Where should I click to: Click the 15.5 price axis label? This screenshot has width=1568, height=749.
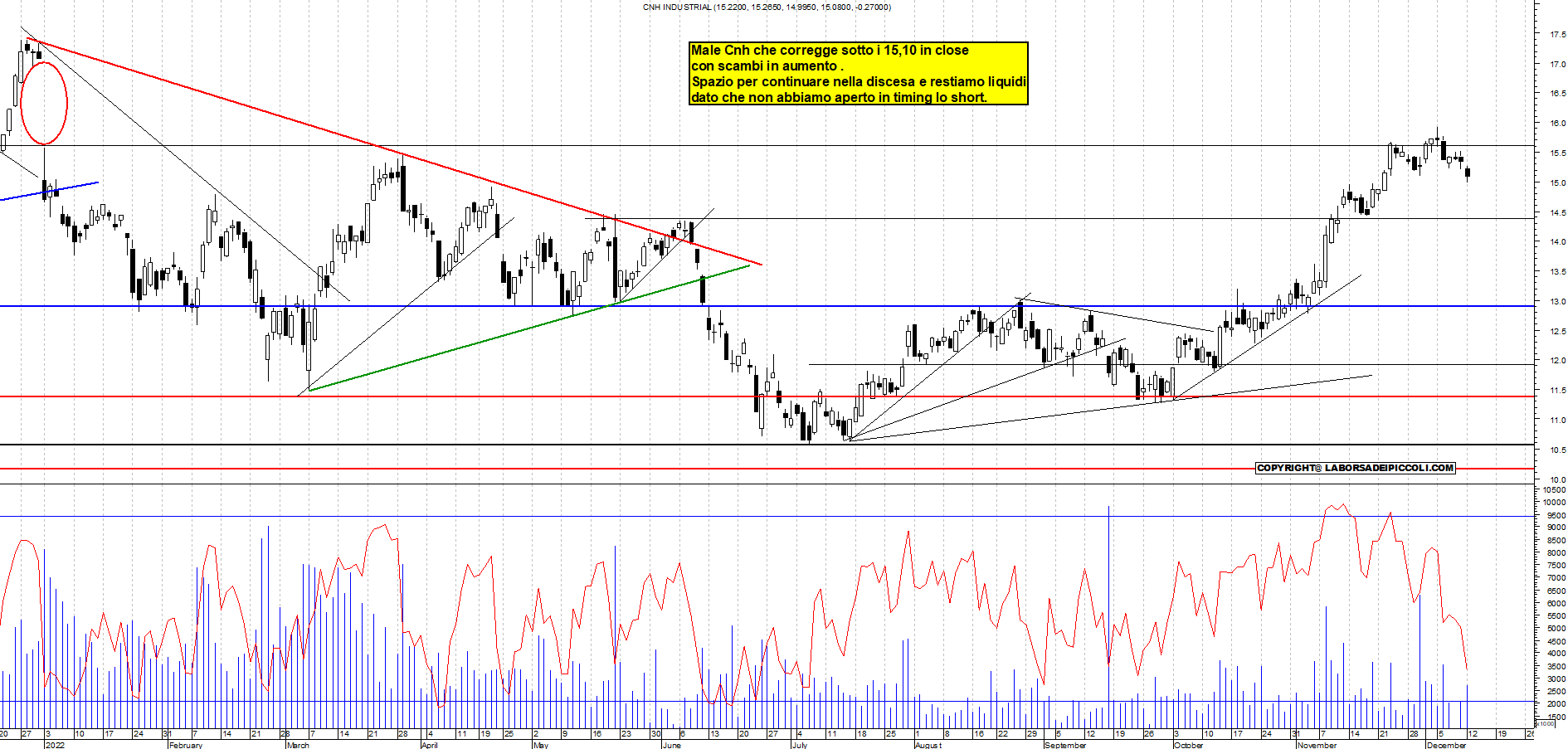tap(1557, 153)
